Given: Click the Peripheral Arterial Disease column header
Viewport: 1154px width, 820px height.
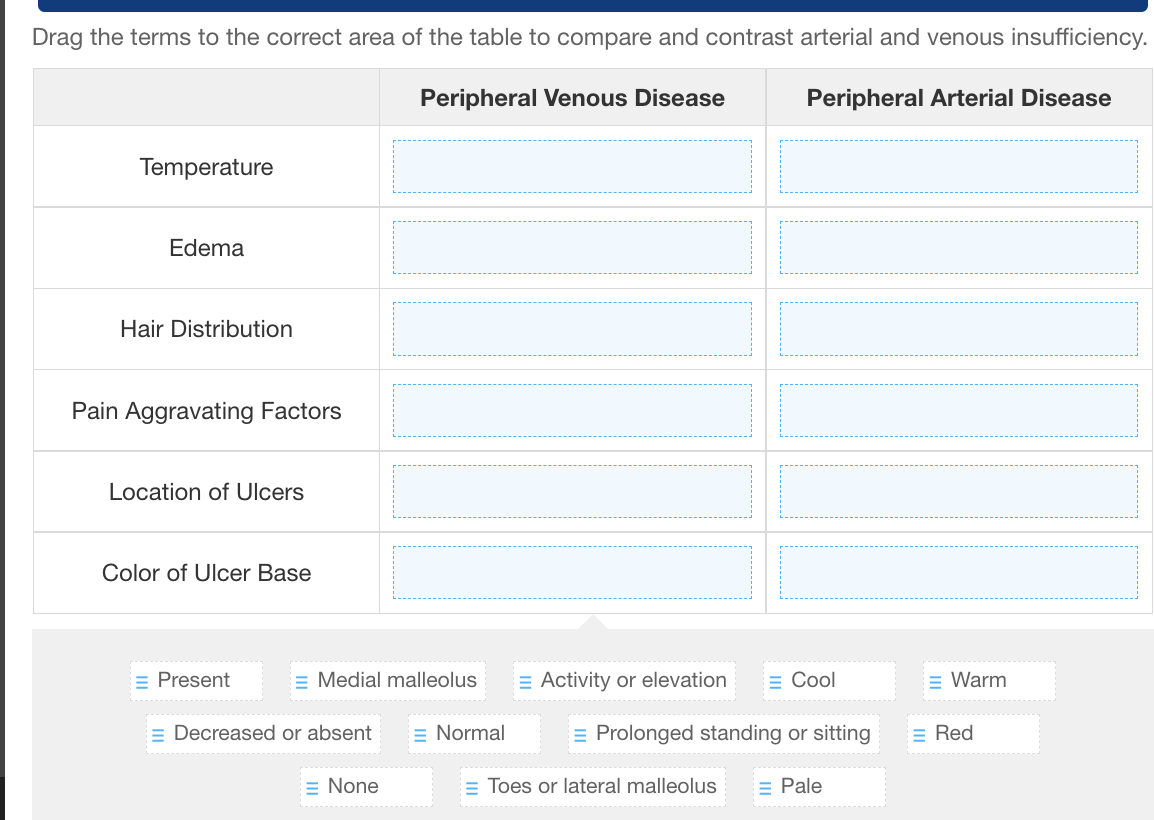Looking at the screenshot, I should pos(959,98).
